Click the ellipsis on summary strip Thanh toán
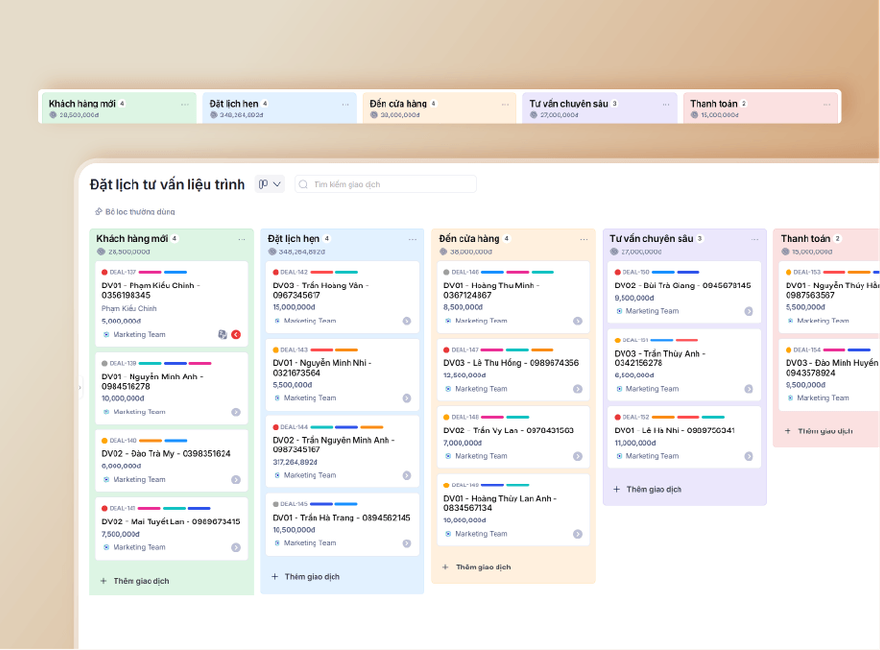This screenshot has height=650, width=880. [827, 104]
